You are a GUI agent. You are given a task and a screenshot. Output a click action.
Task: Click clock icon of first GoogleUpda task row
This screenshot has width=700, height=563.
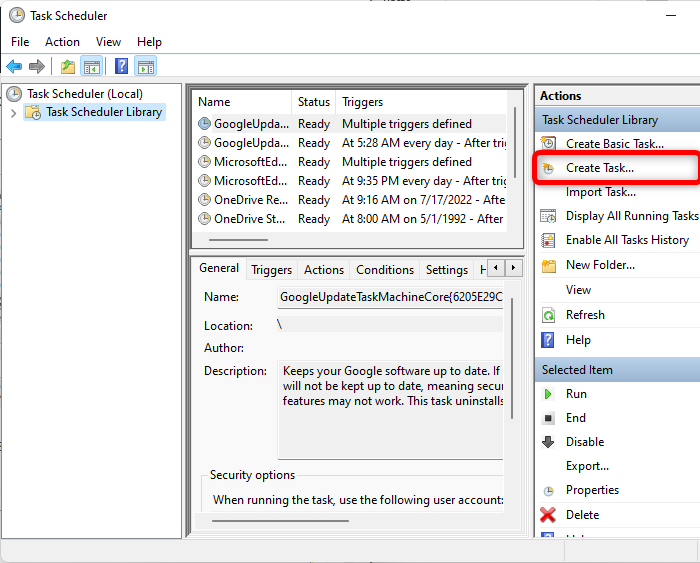tap(204, 124)
